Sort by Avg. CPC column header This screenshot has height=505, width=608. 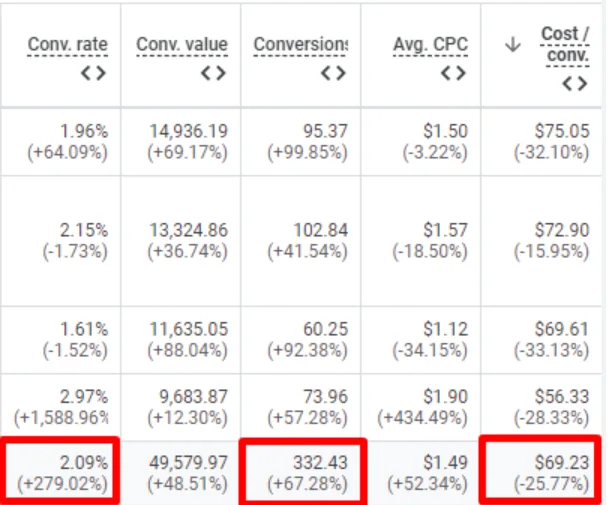click(x=430, y=45)
